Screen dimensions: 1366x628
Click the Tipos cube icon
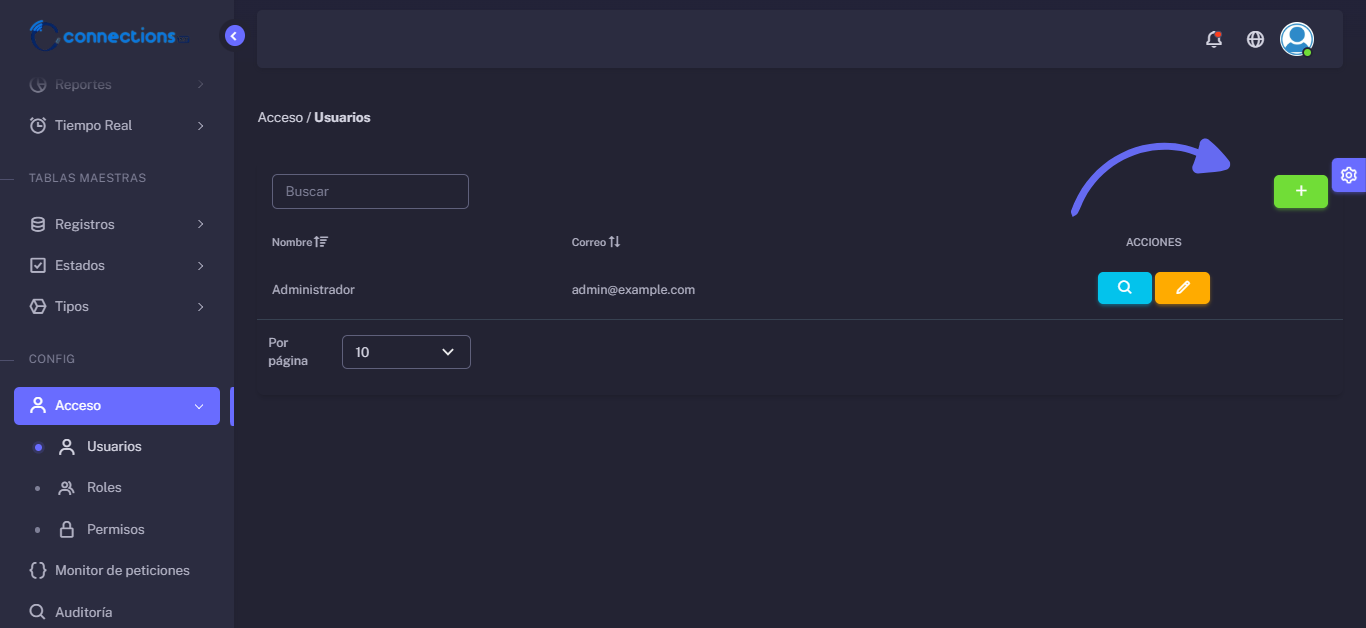coord(38,306)
